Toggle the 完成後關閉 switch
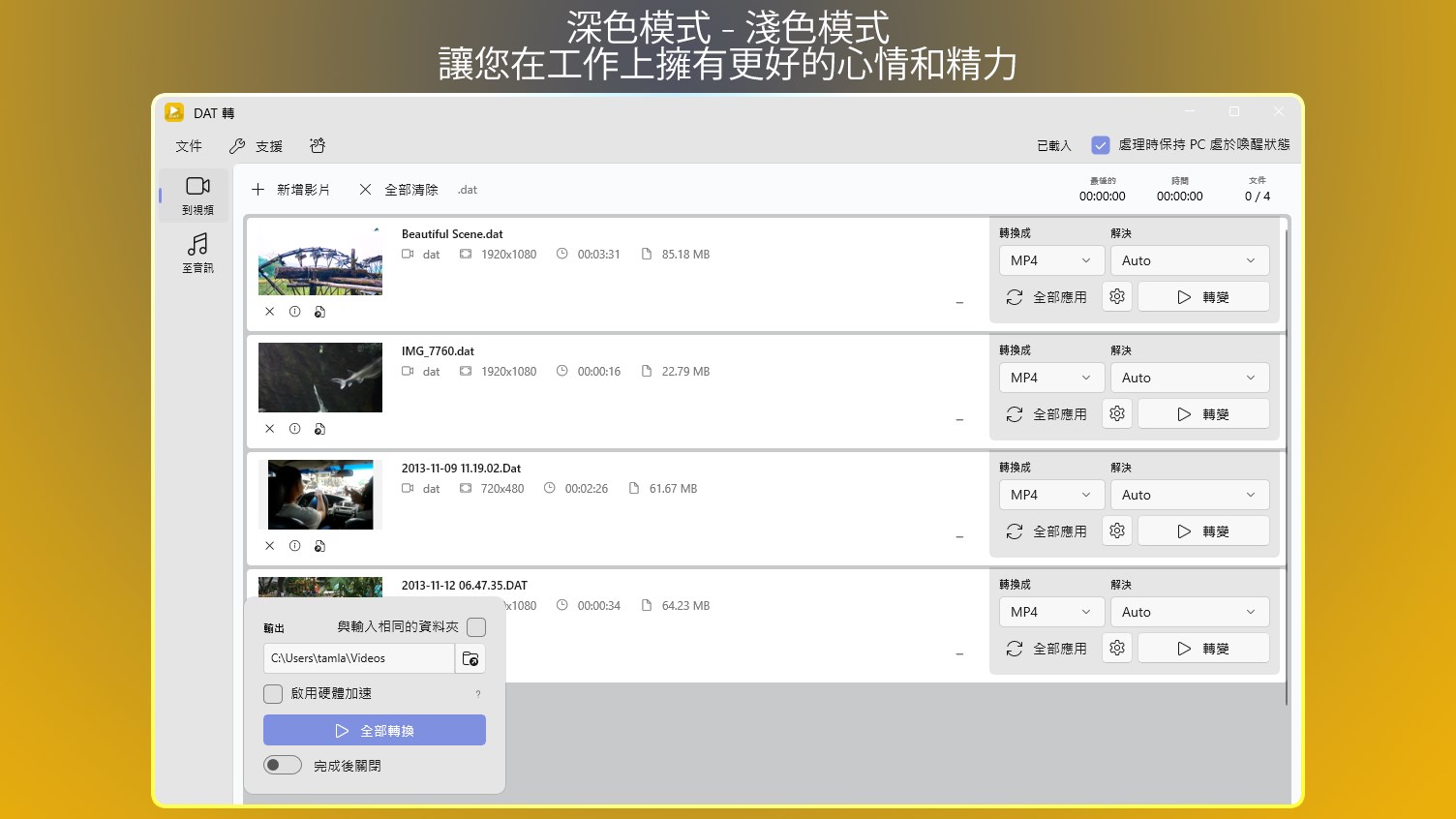This screenshot has width=1456, height=819. click(283, 765)
